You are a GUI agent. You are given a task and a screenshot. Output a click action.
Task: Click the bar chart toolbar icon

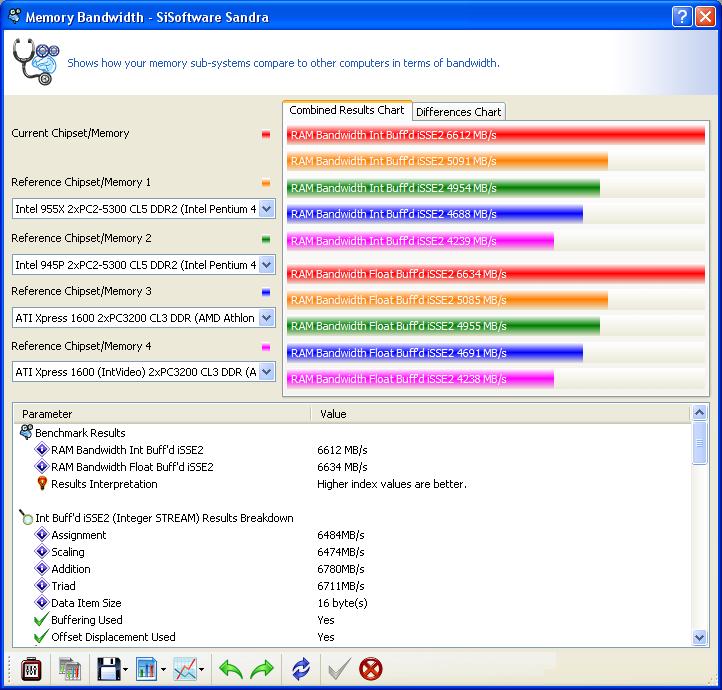pos(147,669)
